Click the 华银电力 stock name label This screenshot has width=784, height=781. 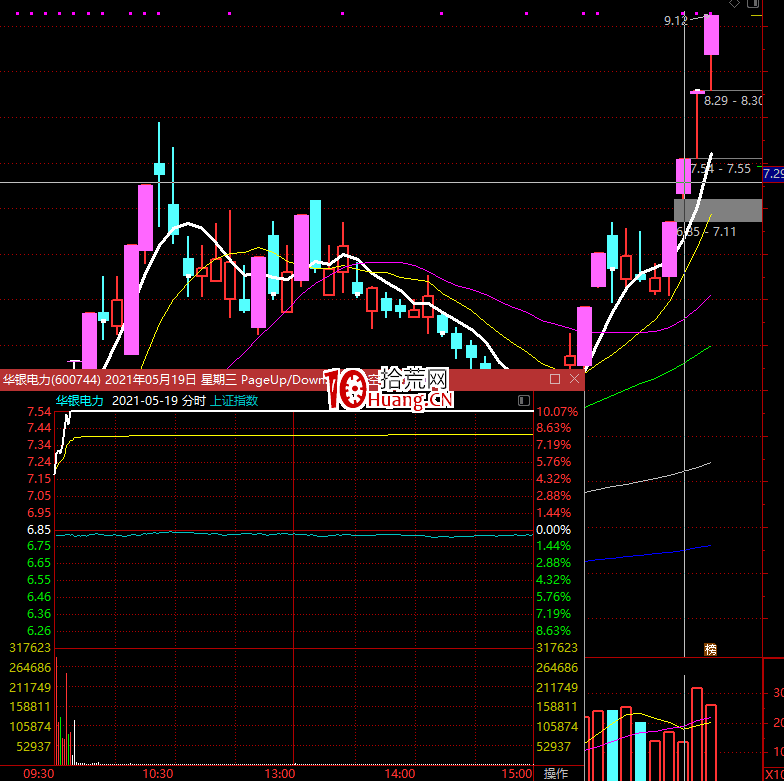[x=80, y=400]
